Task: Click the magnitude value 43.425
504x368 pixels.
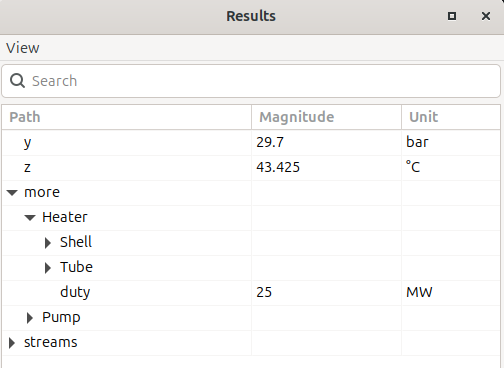Action: coord(278,167)
